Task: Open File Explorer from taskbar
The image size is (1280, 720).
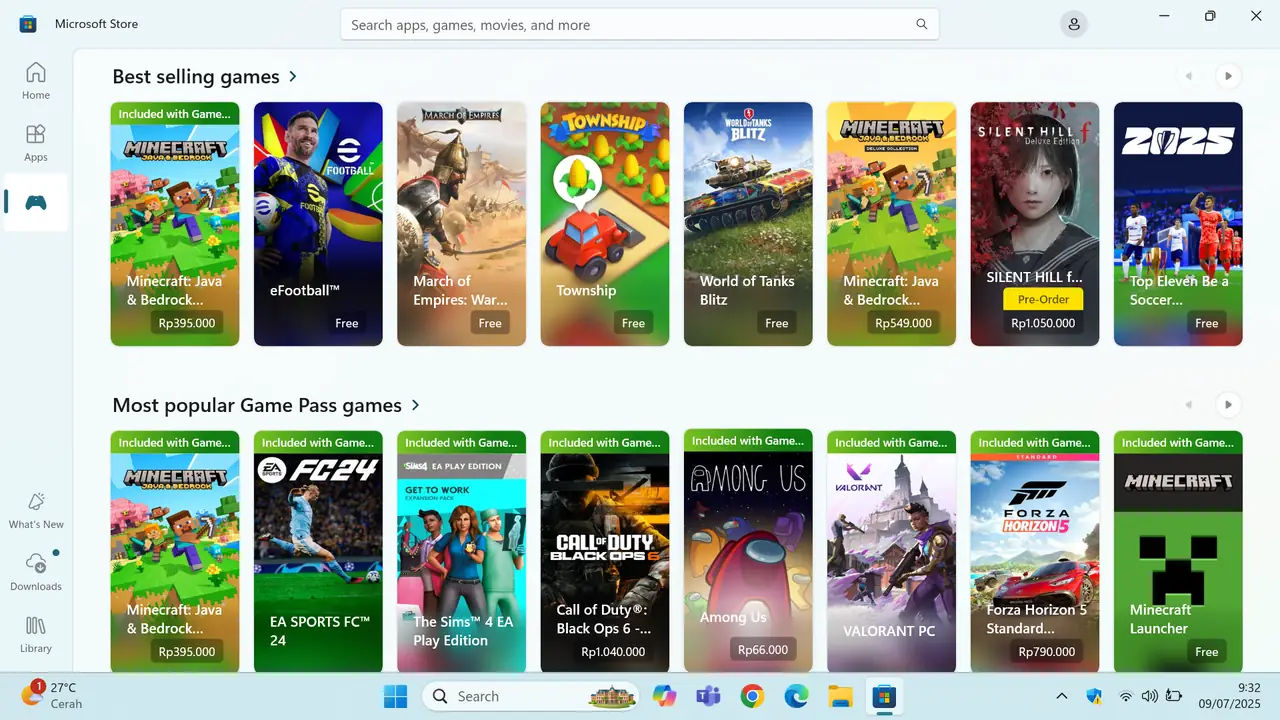Action: coord(840,696)
